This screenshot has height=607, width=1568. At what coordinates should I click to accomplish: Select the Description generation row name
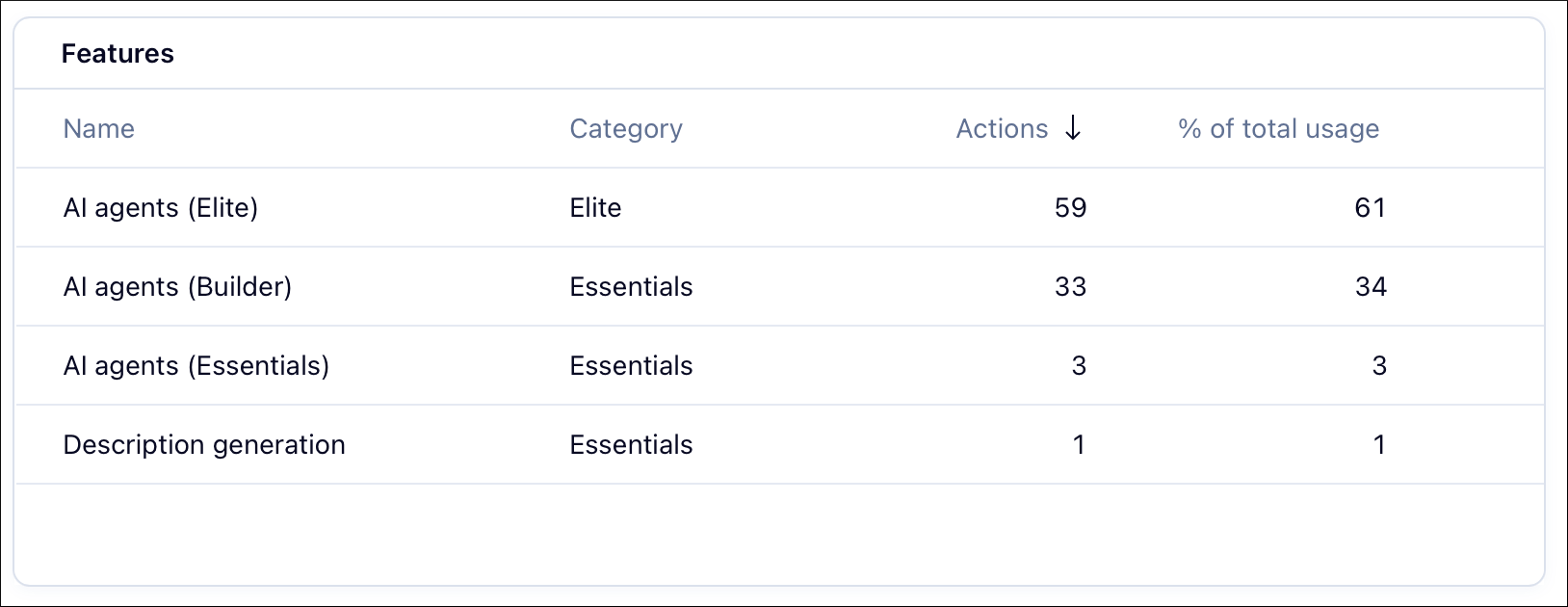click(204, 445)
